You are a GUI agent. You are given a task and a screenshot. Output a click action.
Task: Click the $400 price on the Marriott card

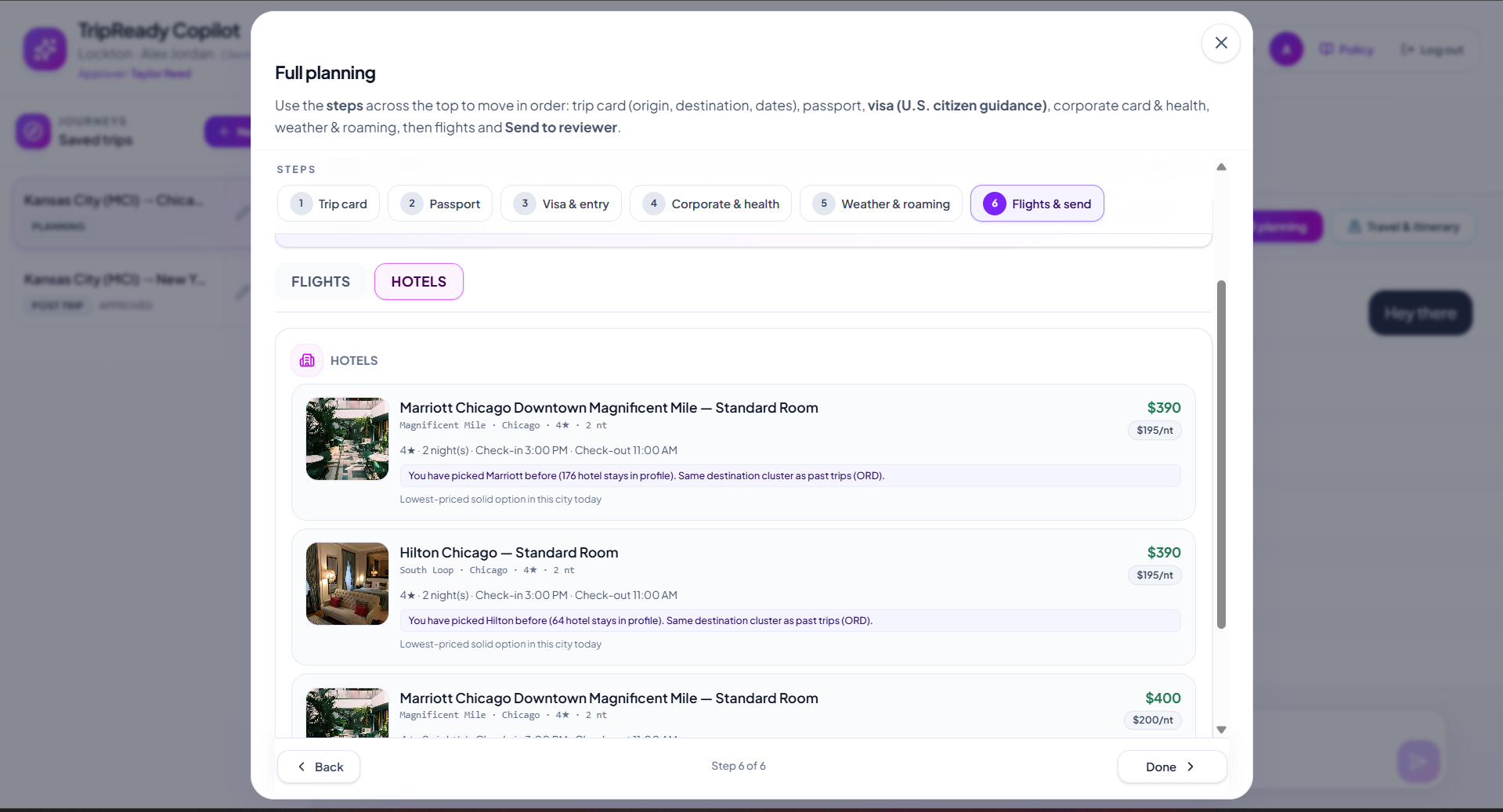pos(1163,698)
